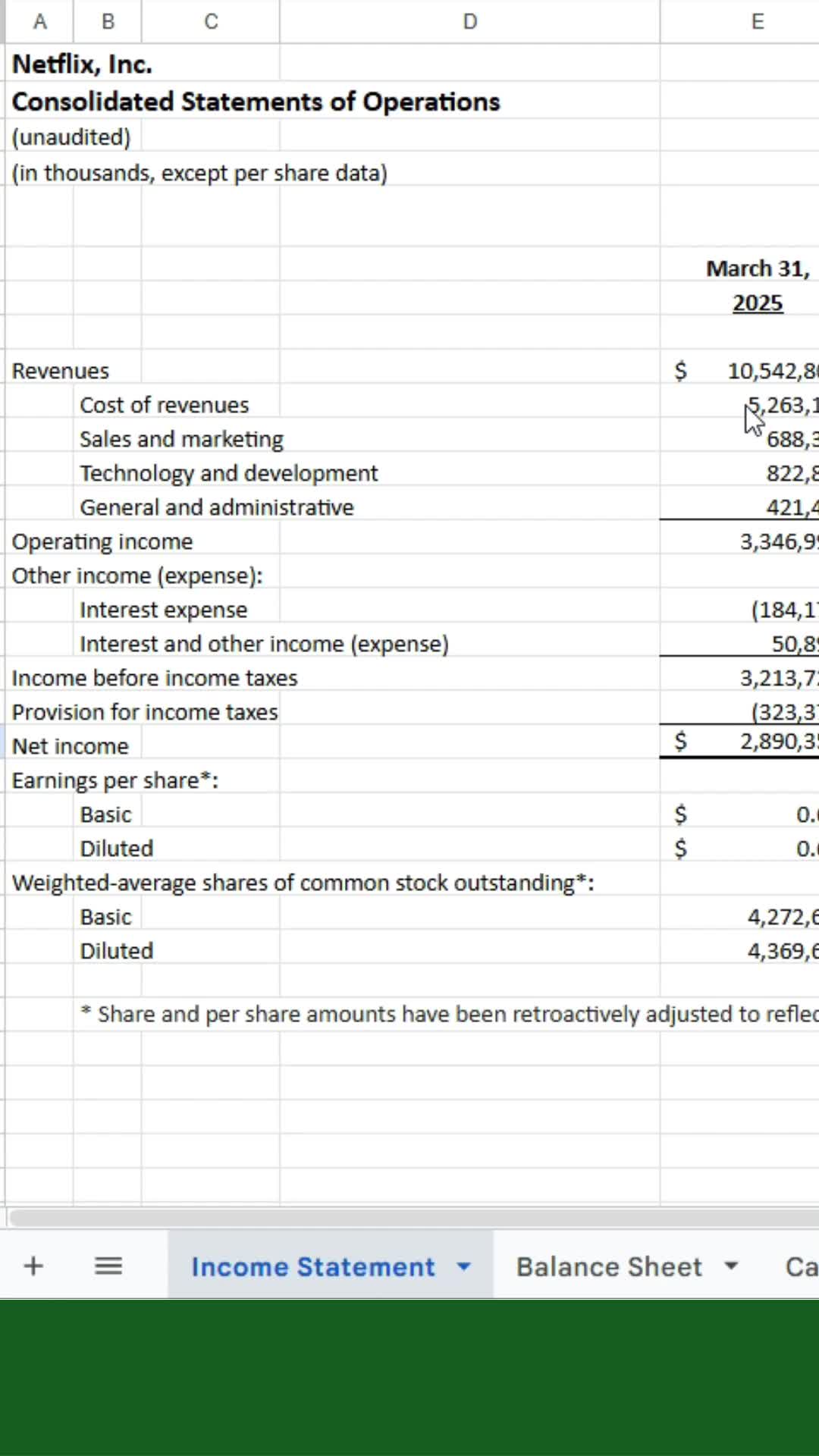Screen dimensions: 819x1456
Task: Open the Income Statement tab dropdown arrow
Action: click(x=464, y=1266)
